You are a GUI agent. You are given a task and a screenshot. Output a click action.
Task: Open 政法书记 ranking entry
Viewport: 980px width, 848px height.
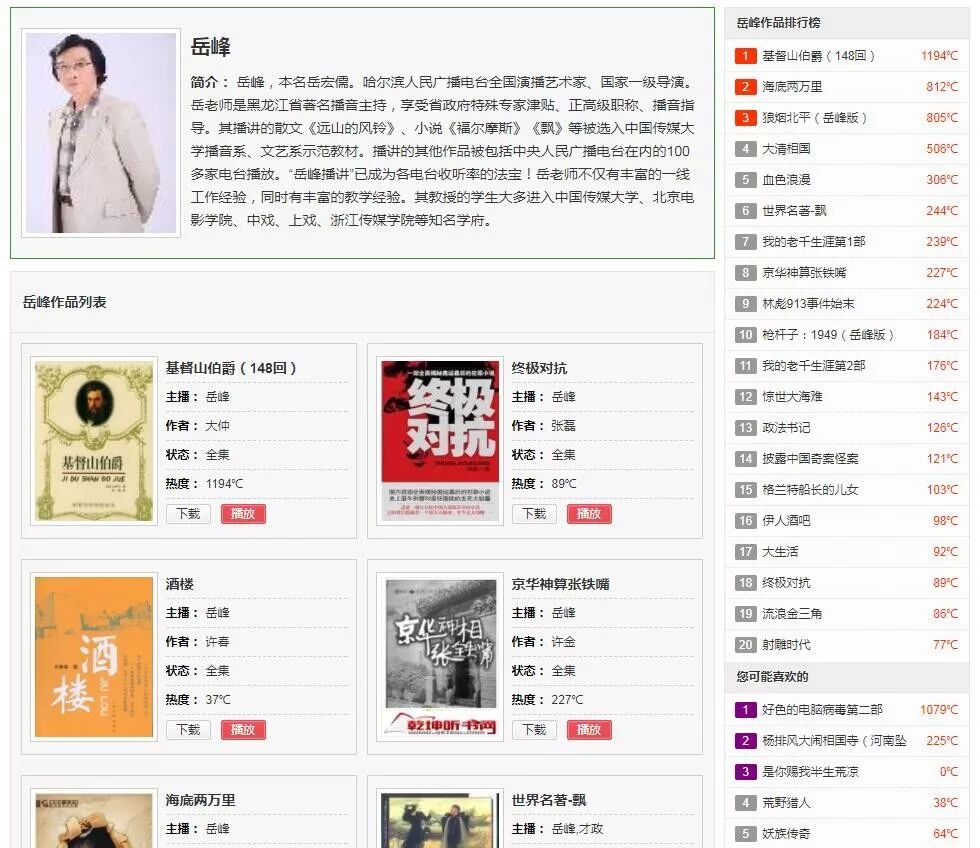click(x=786, y=428)
